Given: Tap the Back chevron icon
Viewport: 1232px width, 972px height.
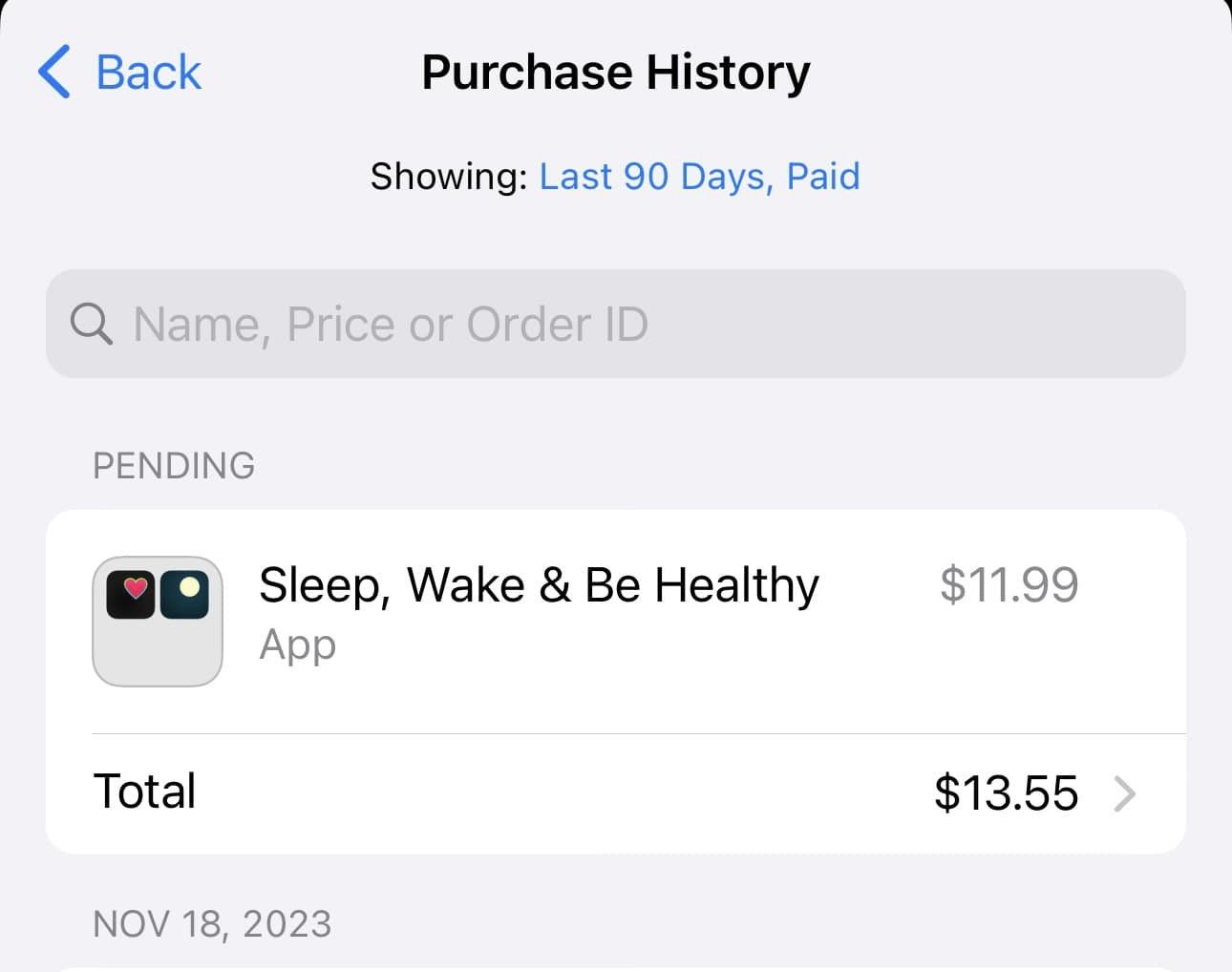Looking at the screenshot, I should click(54, 71).
